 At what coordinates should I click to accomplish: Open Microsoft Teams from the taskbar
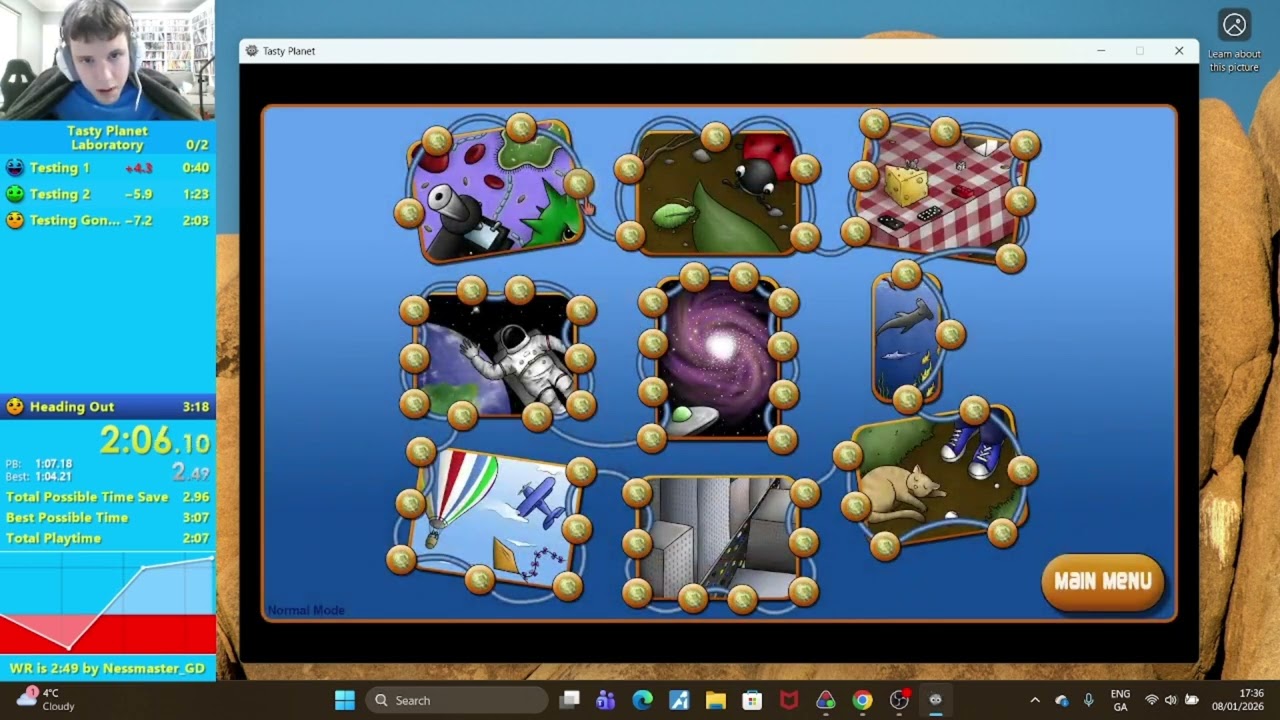[x=605, y=700]
